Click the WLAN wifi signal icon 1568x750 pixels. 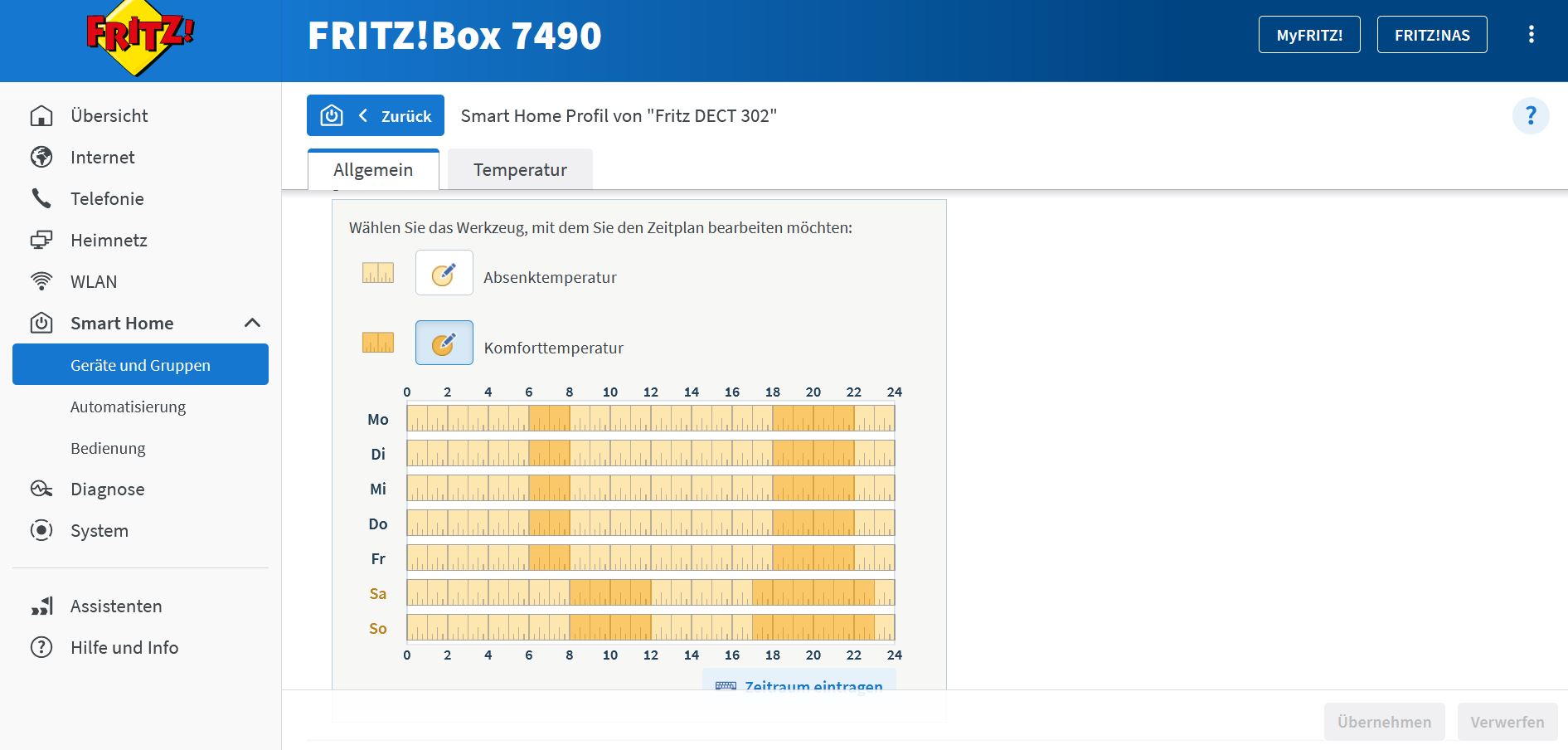[x=41, y=281]
